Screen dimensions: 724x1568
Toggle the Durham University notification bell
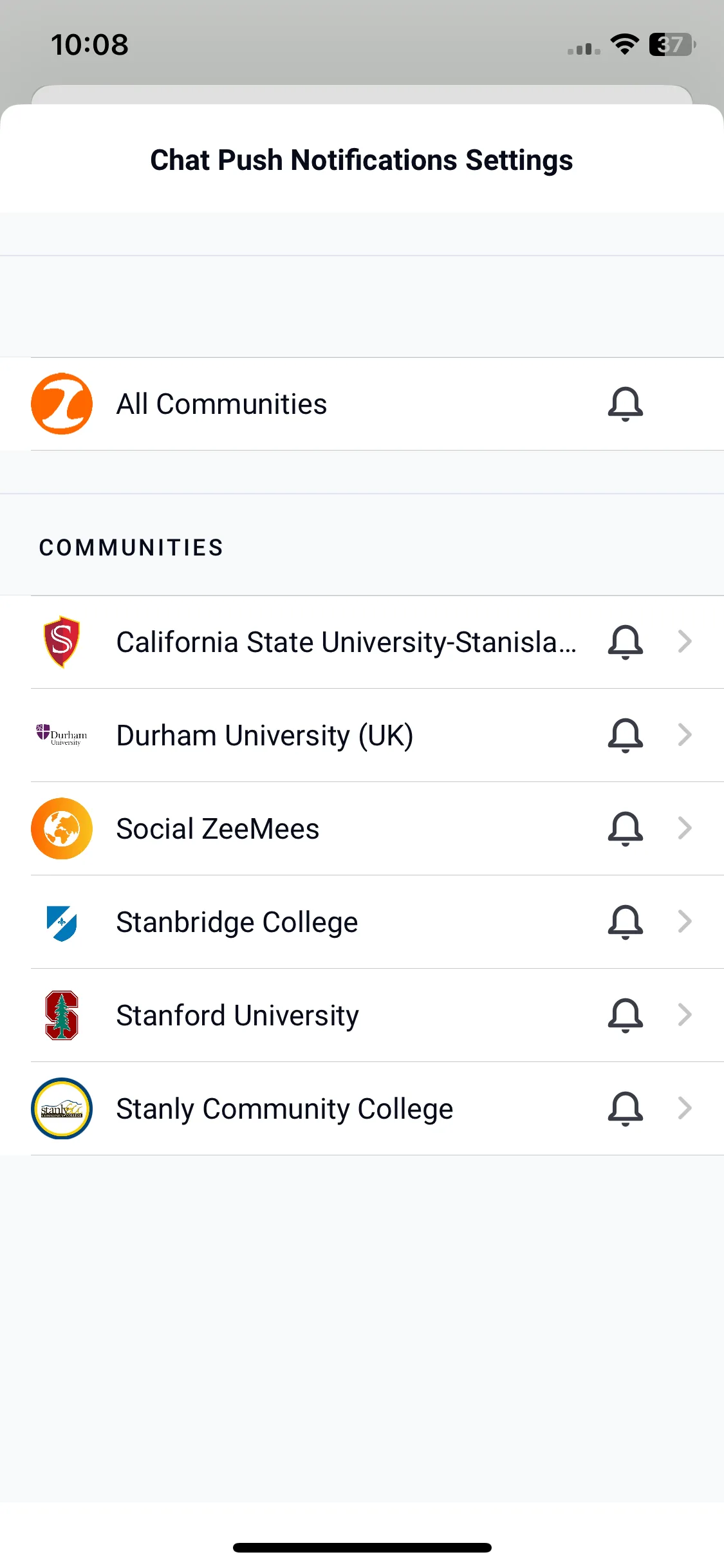(x=626, y=735)
